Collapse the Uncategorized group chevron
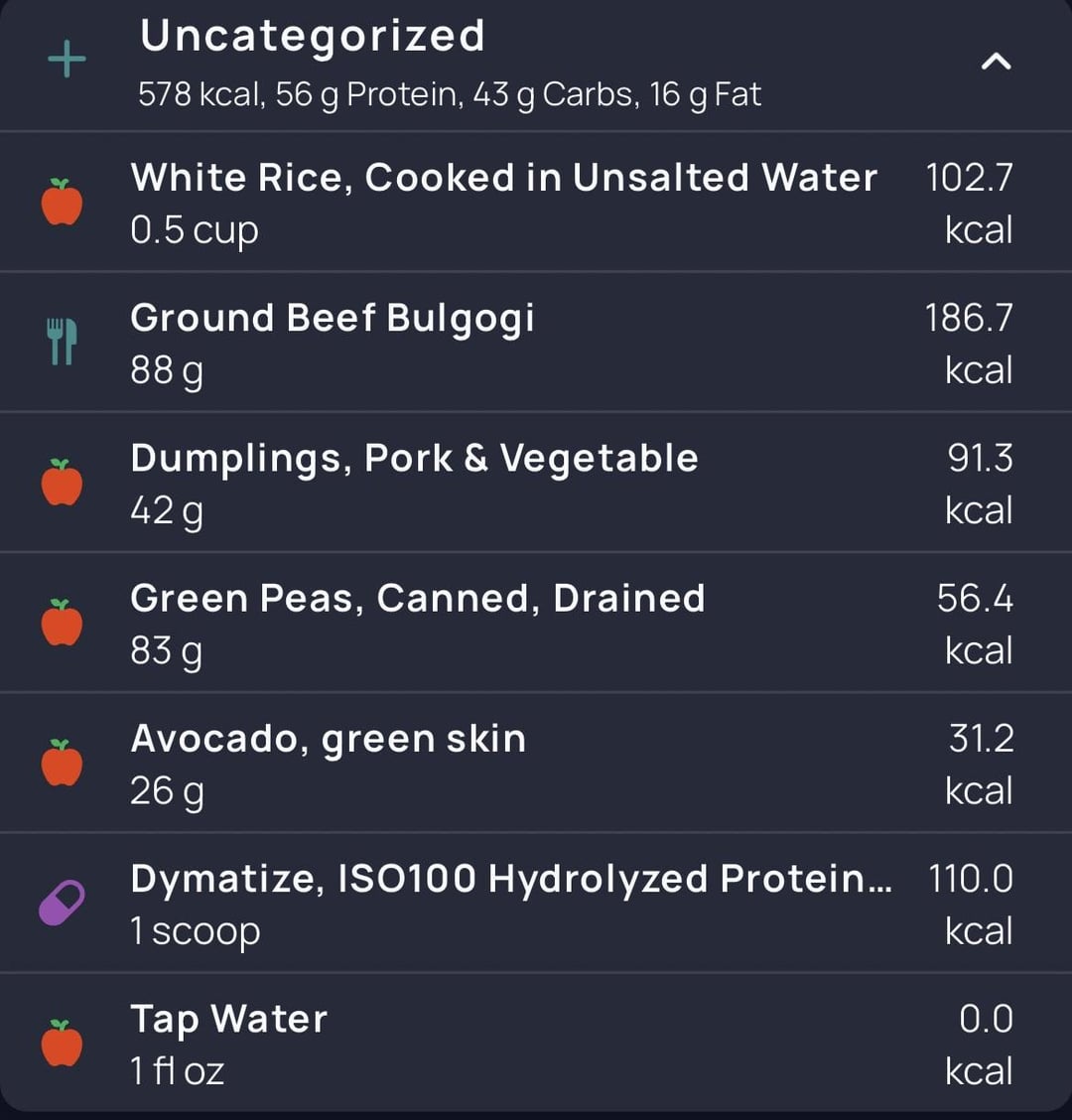The height and width of the screenshot is (1120, 1072). click(996, 62)
